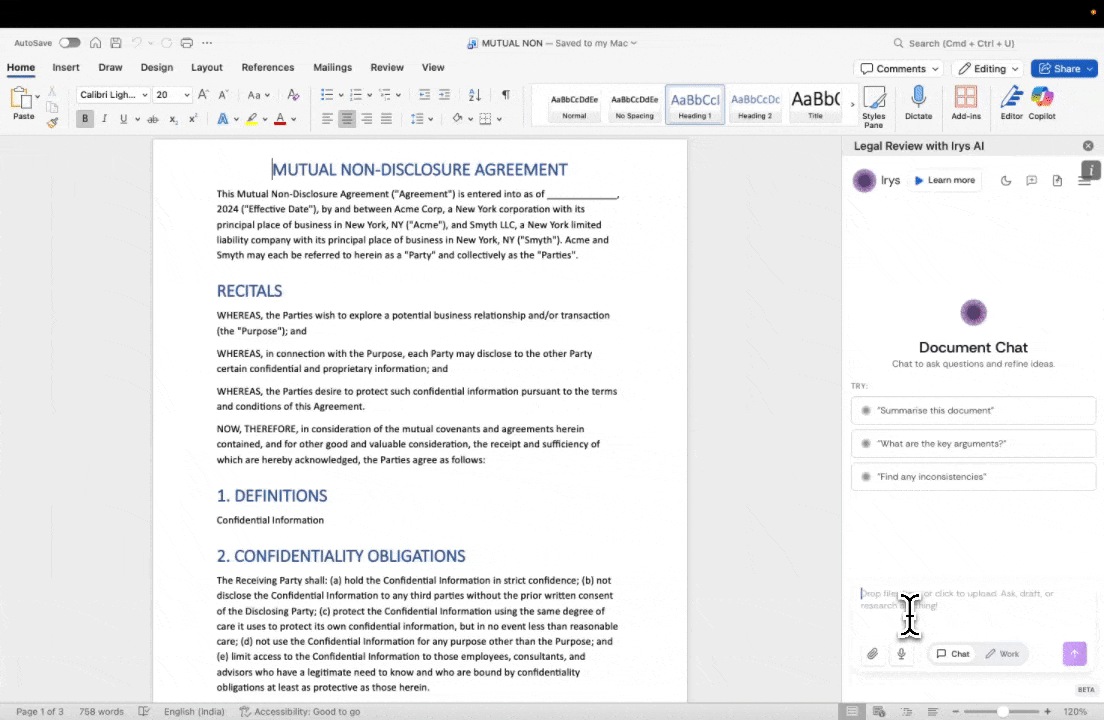This screenshot has height=720, width=1104.
Task: Increase paragraph indent
Action: [444, 94]
